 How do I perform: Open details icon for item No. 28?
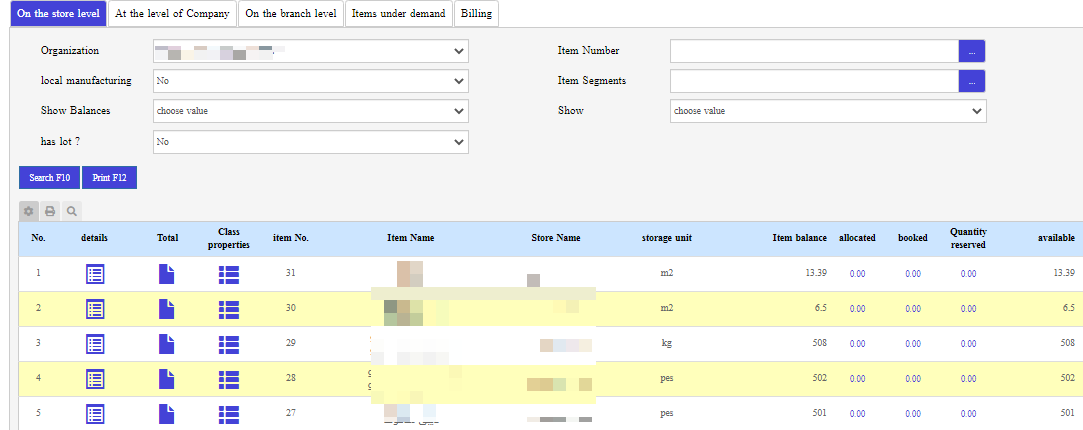(95, 379)
